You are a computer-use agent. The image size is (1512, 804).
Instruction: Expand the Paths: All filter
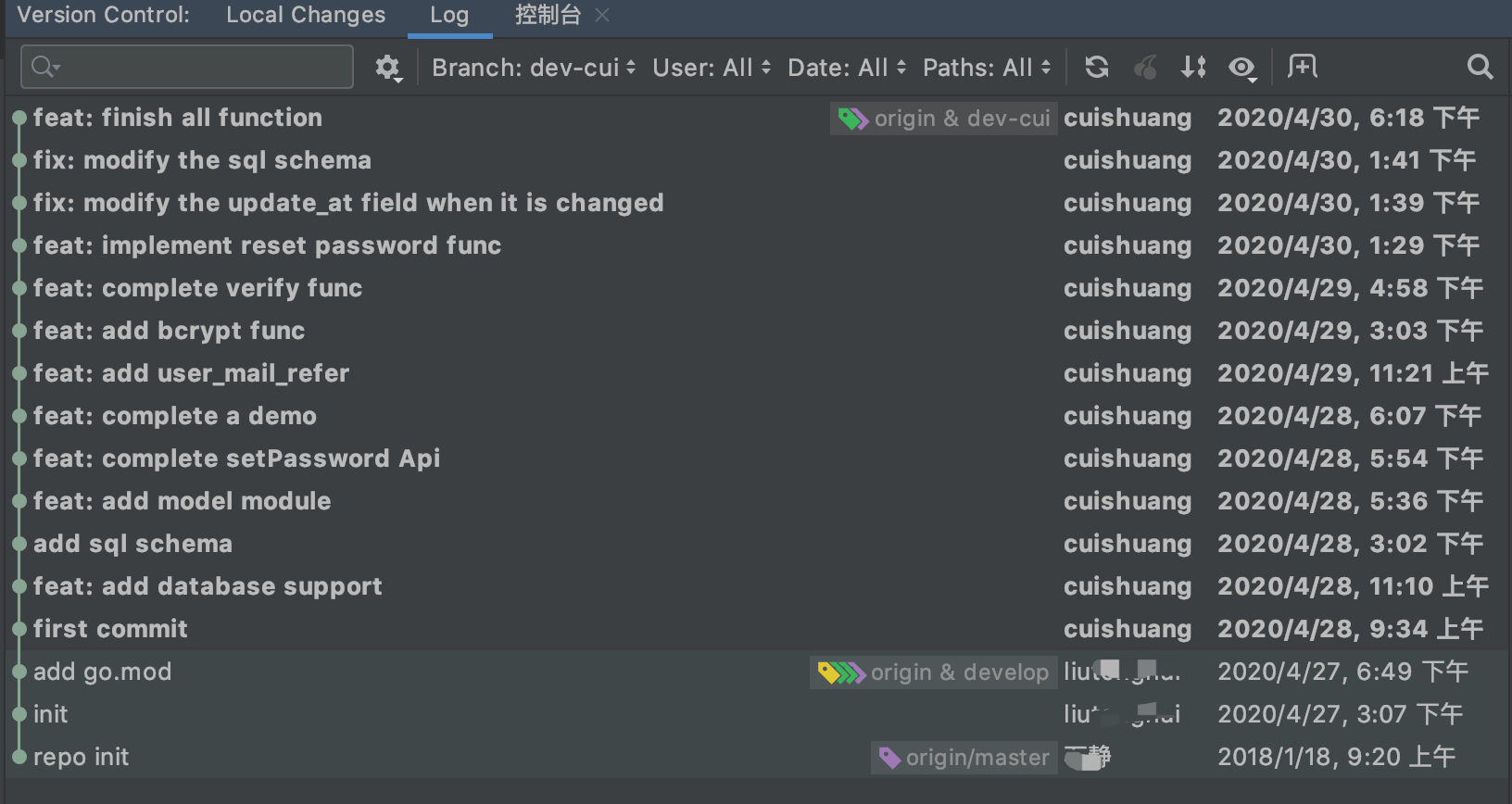pyautogui.click(x=986, y=68)
